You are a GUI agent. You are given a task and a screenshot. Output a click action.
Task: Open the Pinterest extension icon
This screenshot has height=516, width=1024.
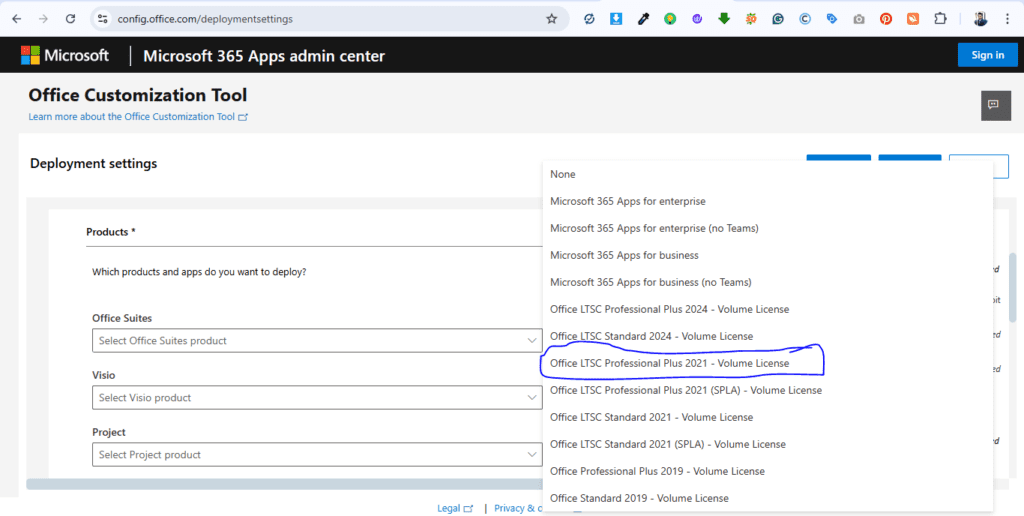click(886, 19)
